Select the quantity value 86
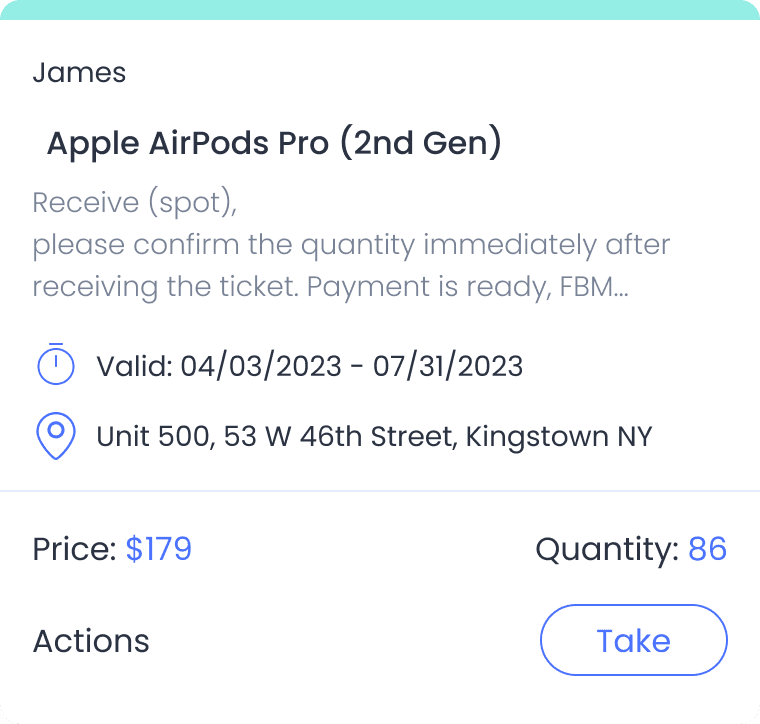This screenshot has width=760, height=724. click(x=707, y=549)
